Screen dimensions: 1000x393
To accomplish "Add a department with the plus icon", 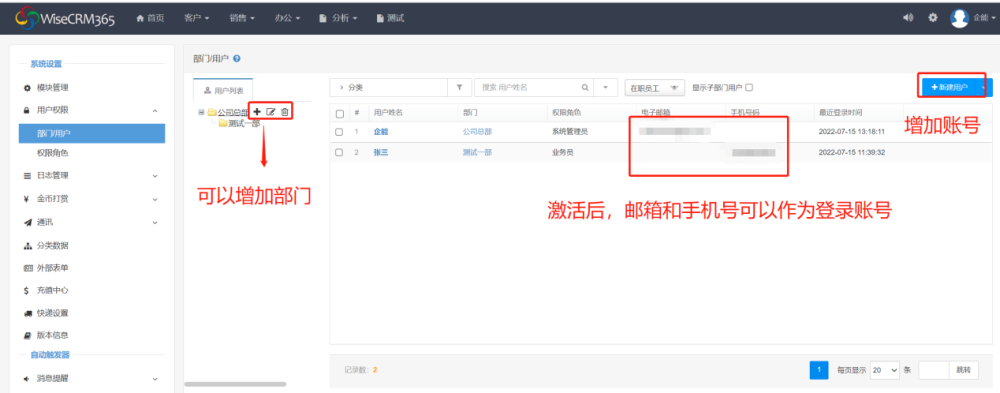I will pos(257,112).
